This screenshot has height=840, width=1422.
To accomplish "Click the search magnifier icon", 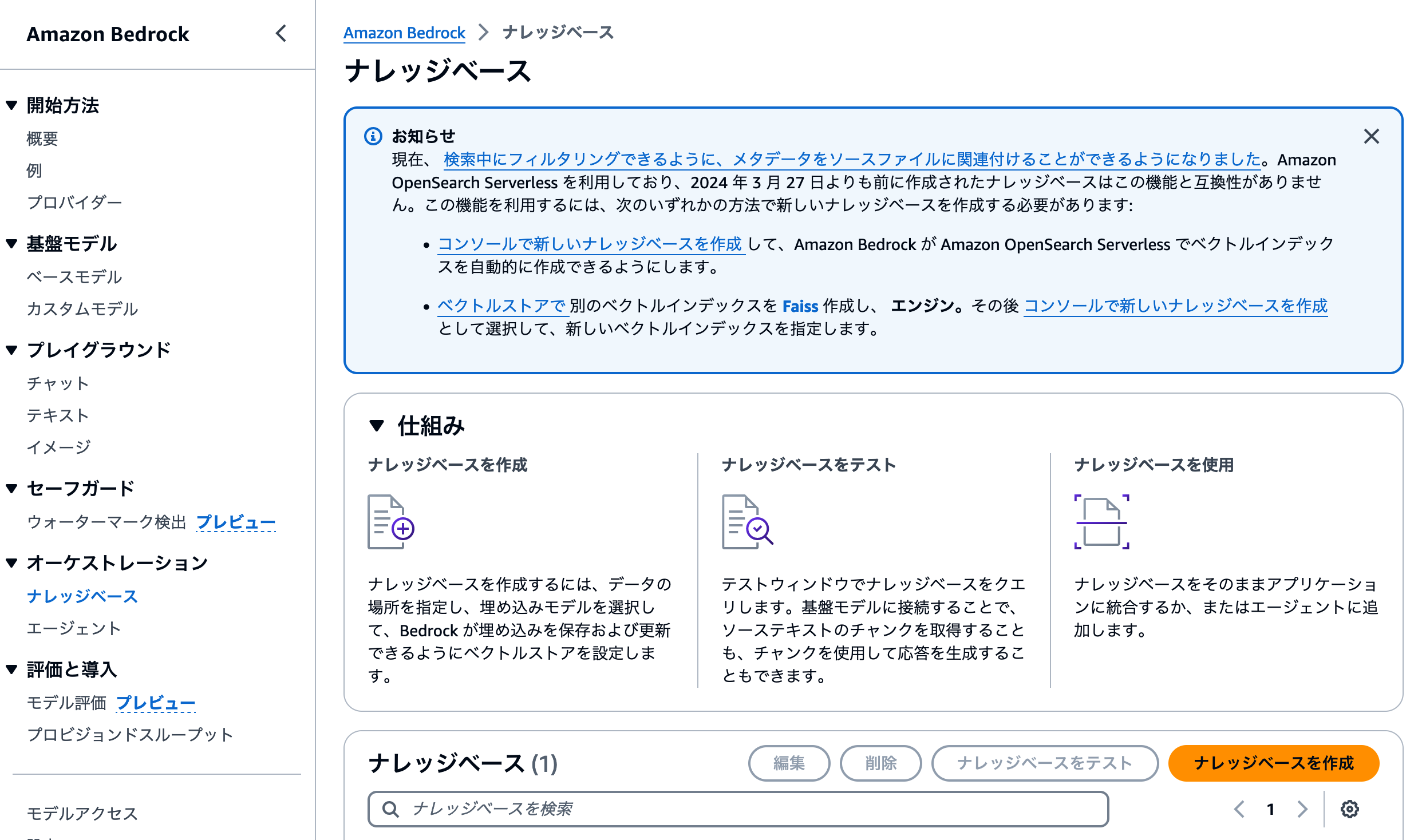I will [390, 809].
